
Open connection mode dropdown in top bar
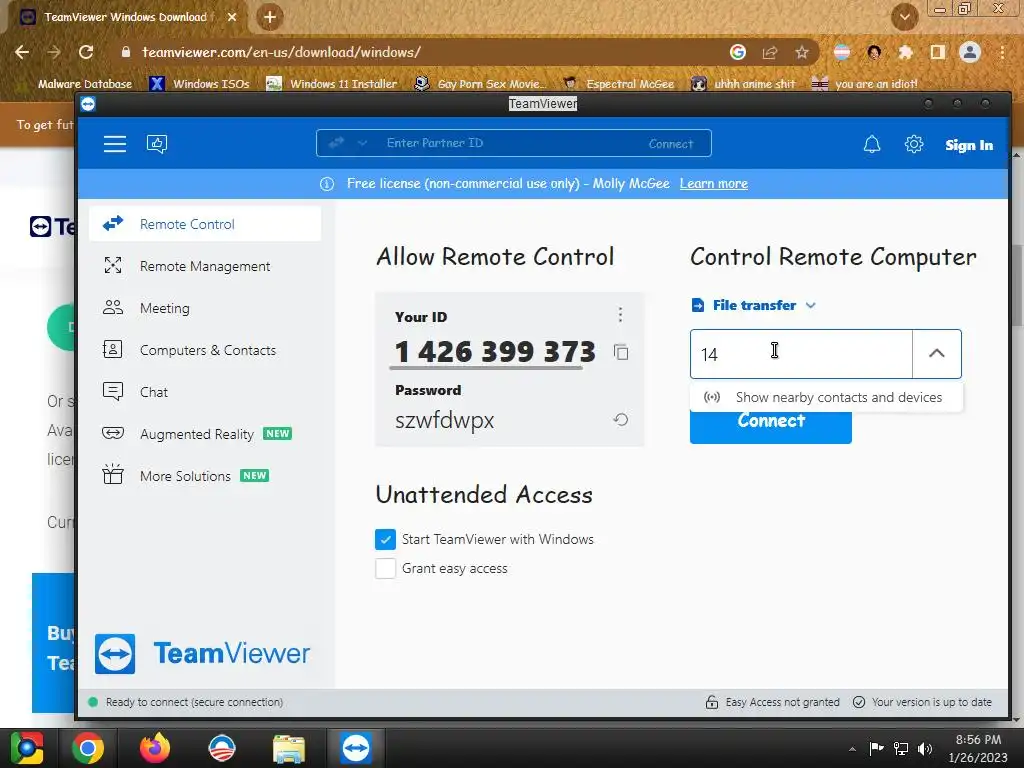362,143
